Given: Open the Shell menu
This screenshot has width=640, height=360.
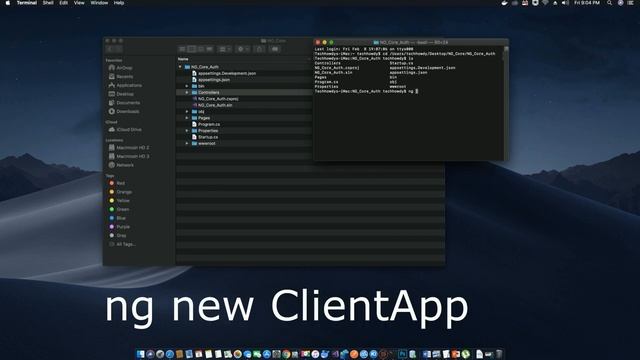Looking at the screenshot, I should coord(48,3).
